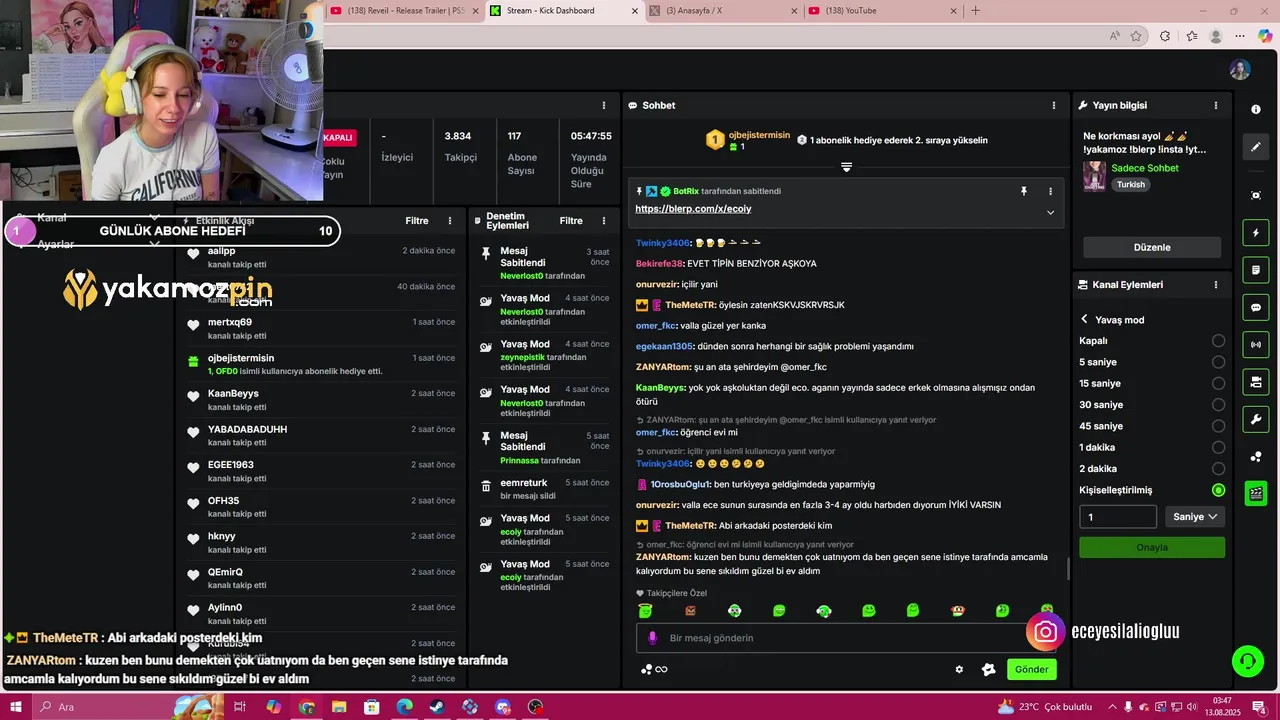Viewport: 1280px width, 720px height.
Task: Open Windows Start button
Action: pyautogui.click(x=17, y=707)
